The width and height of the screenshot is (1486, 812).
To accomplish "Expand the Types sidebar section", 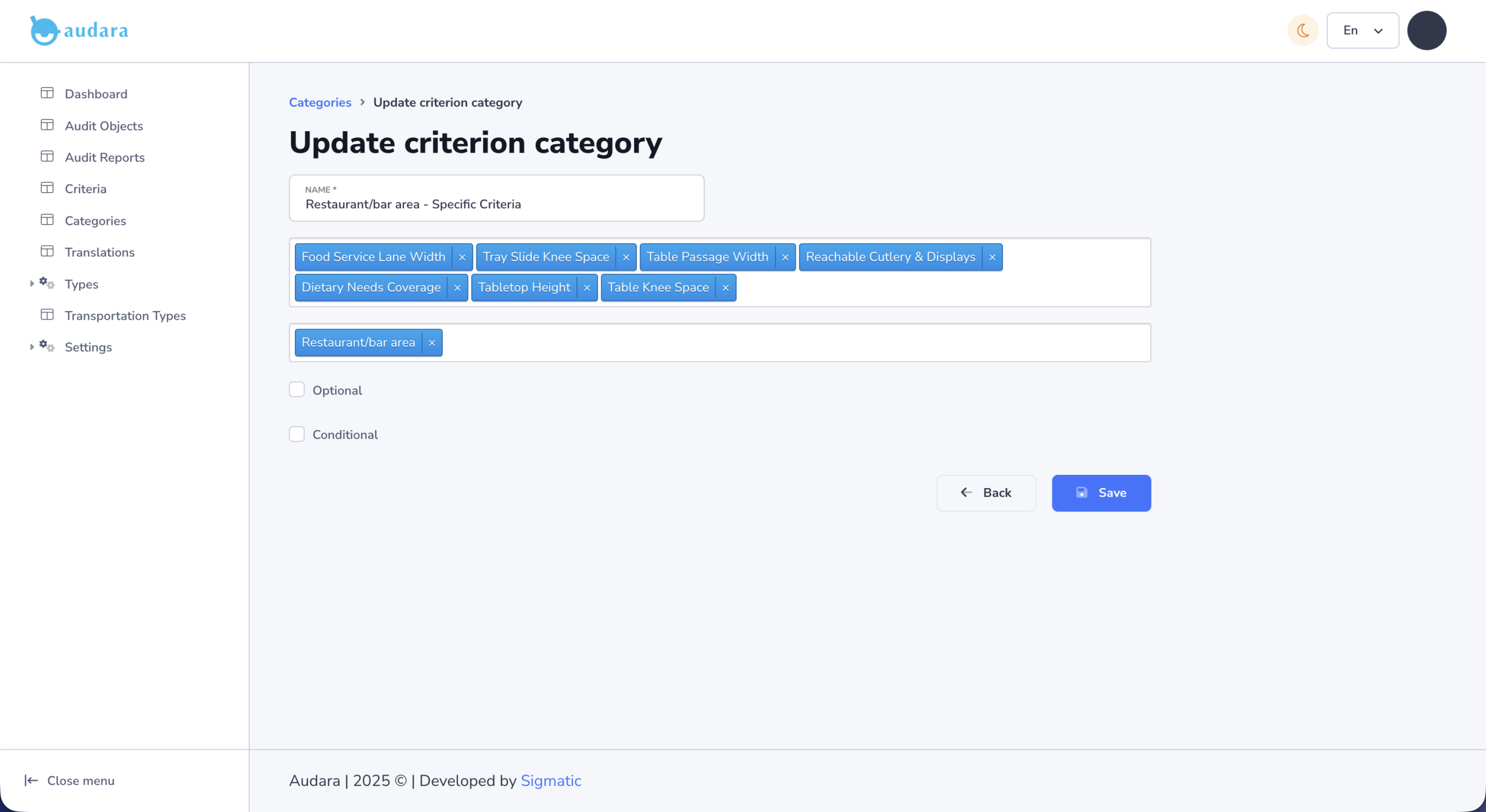I will point(32,284).
